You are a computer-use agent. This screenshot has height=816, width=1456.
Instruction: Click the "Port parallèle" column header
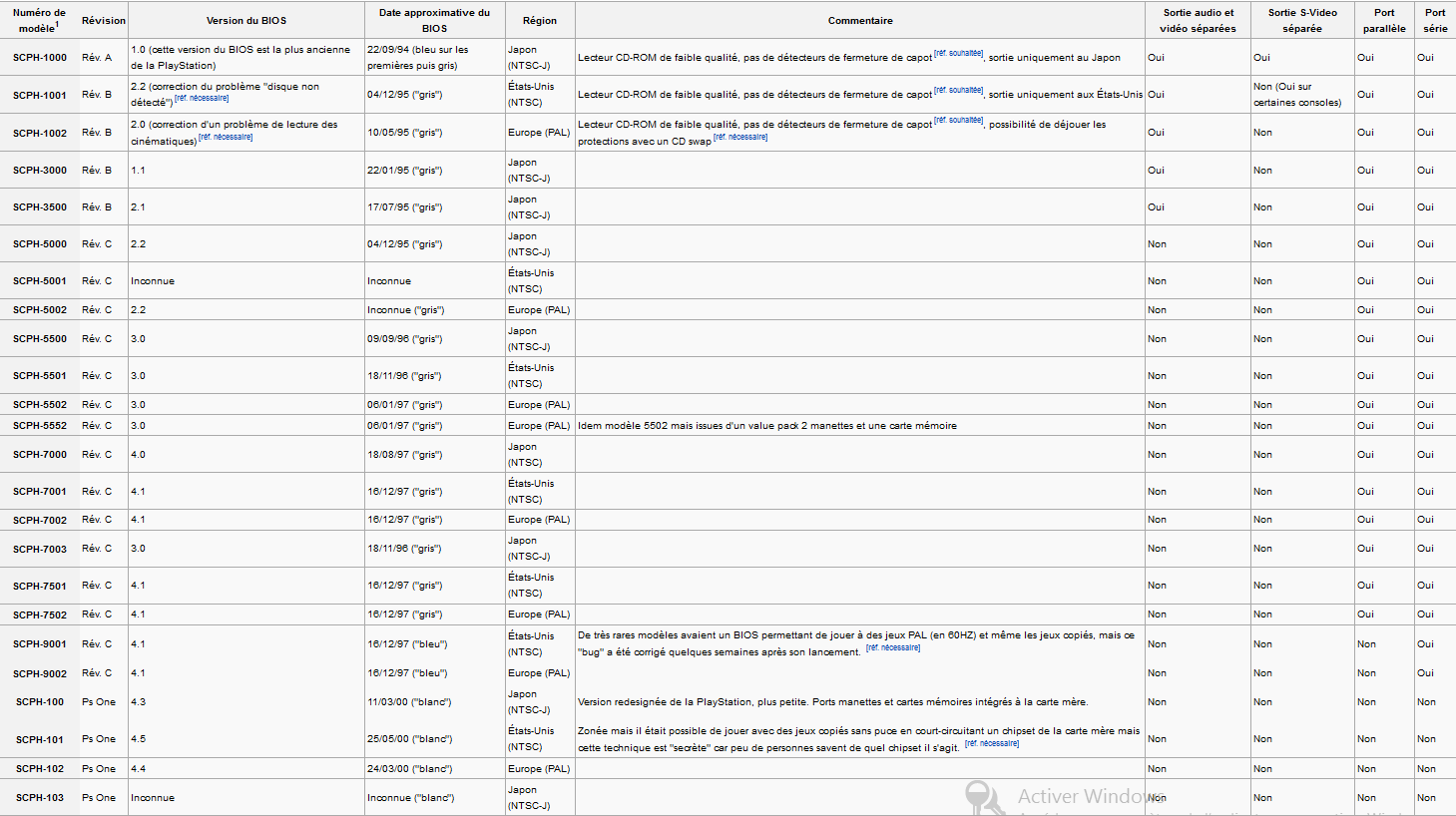pyautogui.click(x=1384, y=20)
